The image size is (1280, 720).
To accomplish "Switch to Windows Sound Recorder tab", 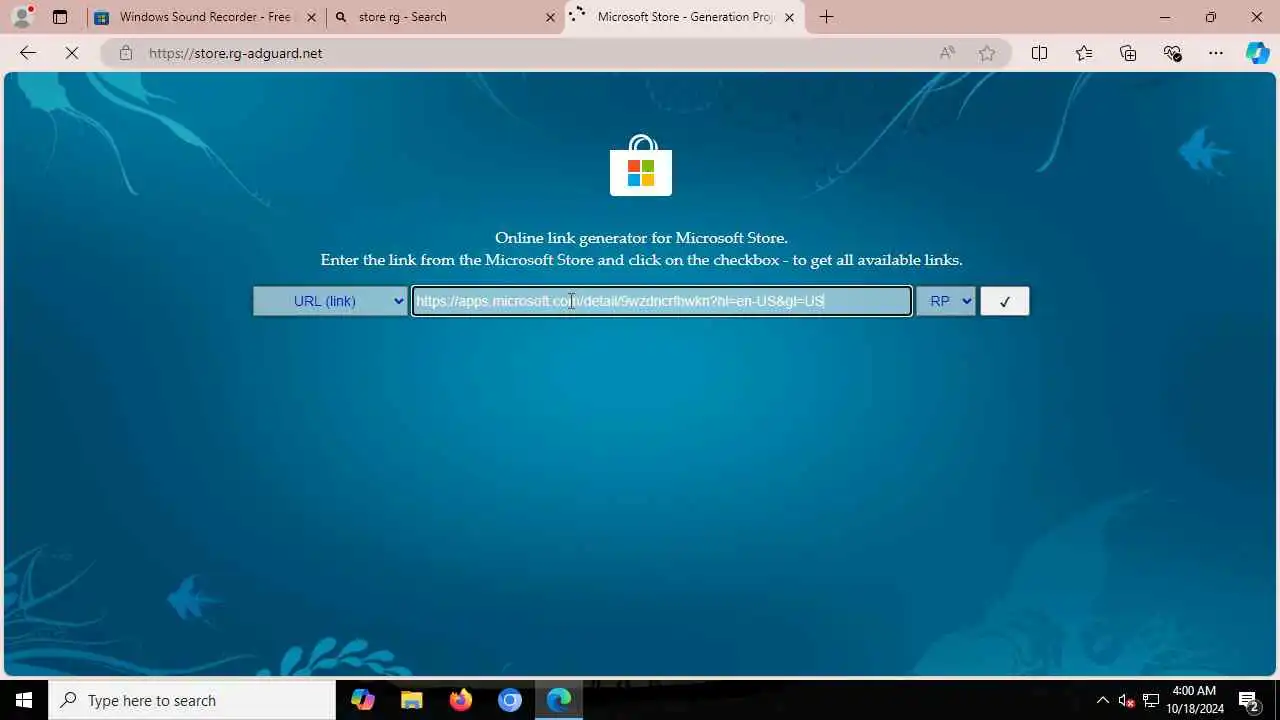I will coord(205,17).
